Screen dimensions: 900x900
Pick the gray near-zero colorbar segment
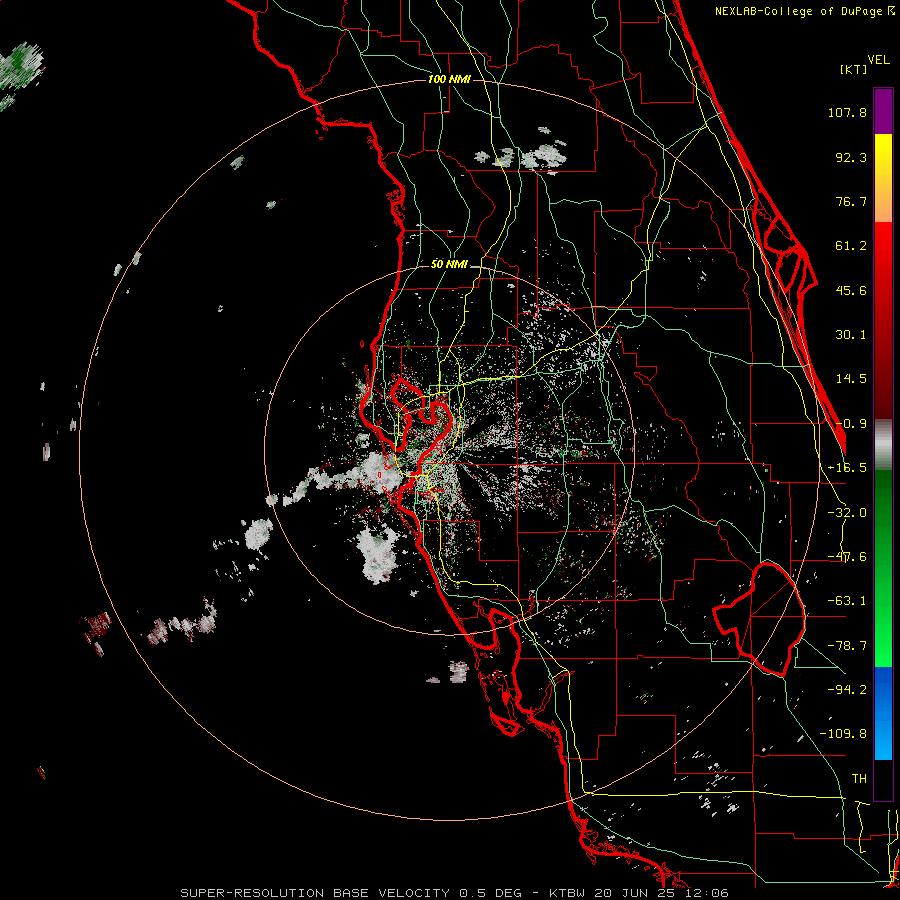point(883,444)
